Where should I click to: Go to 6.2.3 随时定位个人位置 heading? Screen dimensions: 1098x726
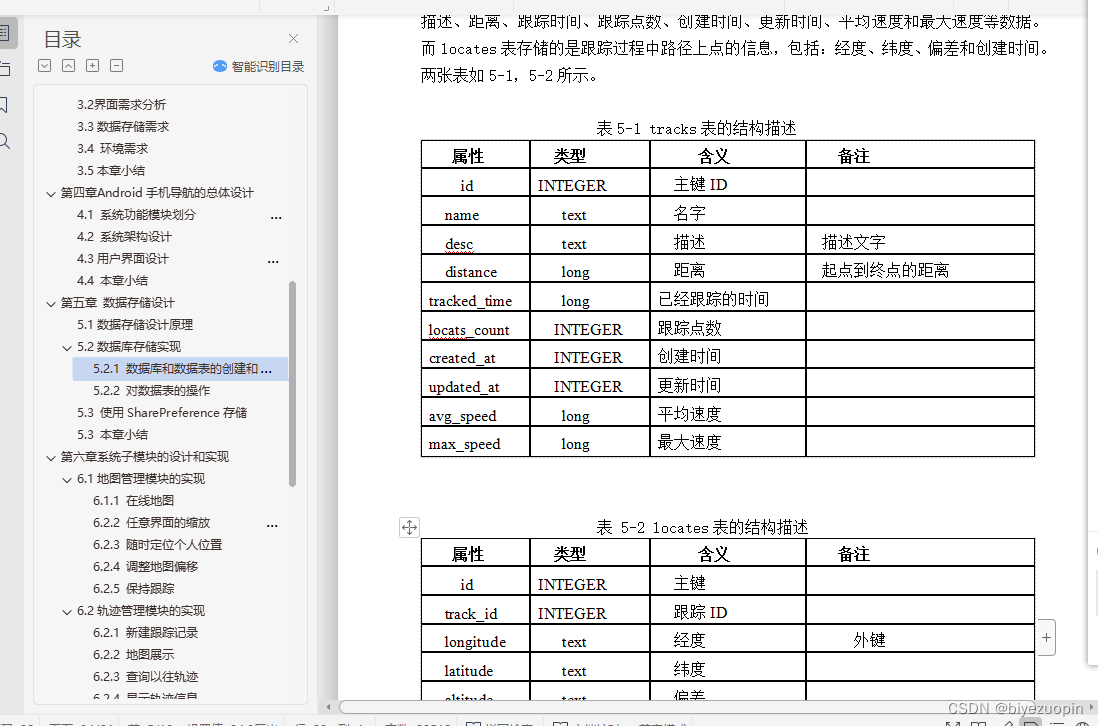pos(158,545)
